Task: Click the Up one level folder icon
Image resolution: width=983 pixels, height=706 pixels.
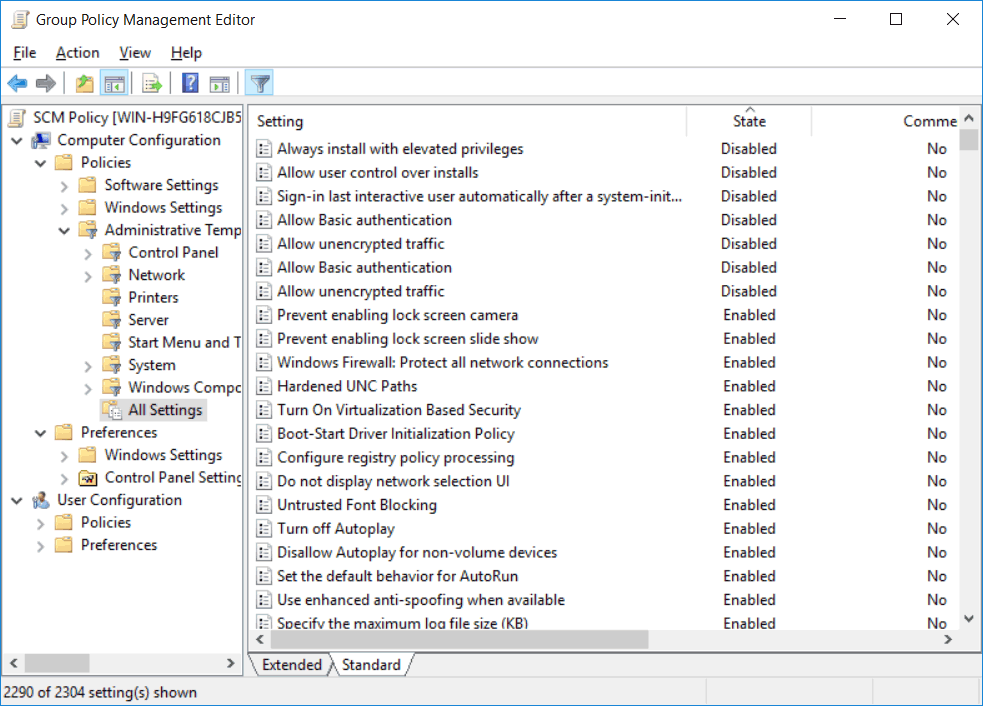Action: coord(84,83)
